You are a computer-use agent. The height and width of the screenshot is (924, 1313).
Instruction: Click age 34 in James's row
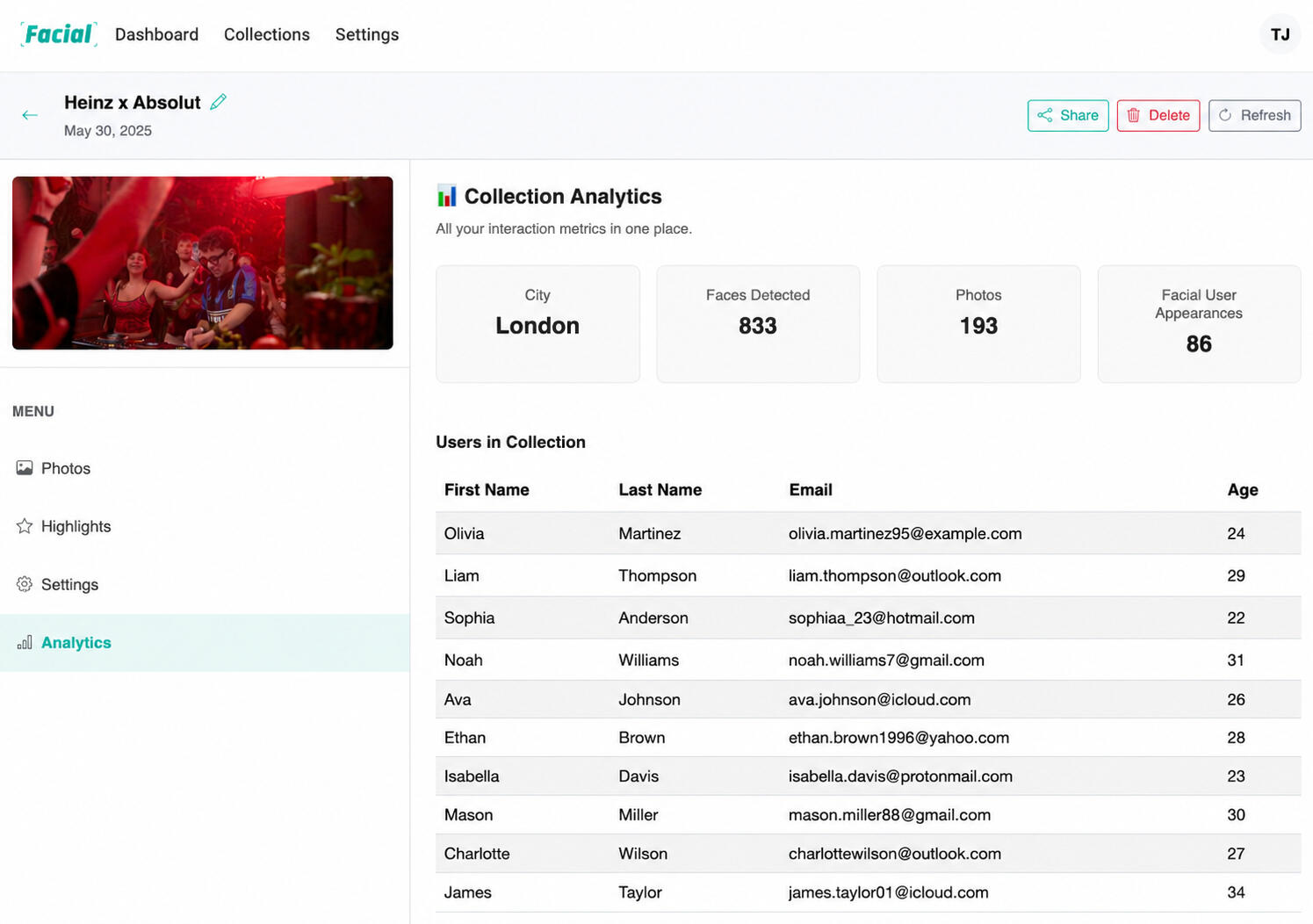click(1236, 892)
